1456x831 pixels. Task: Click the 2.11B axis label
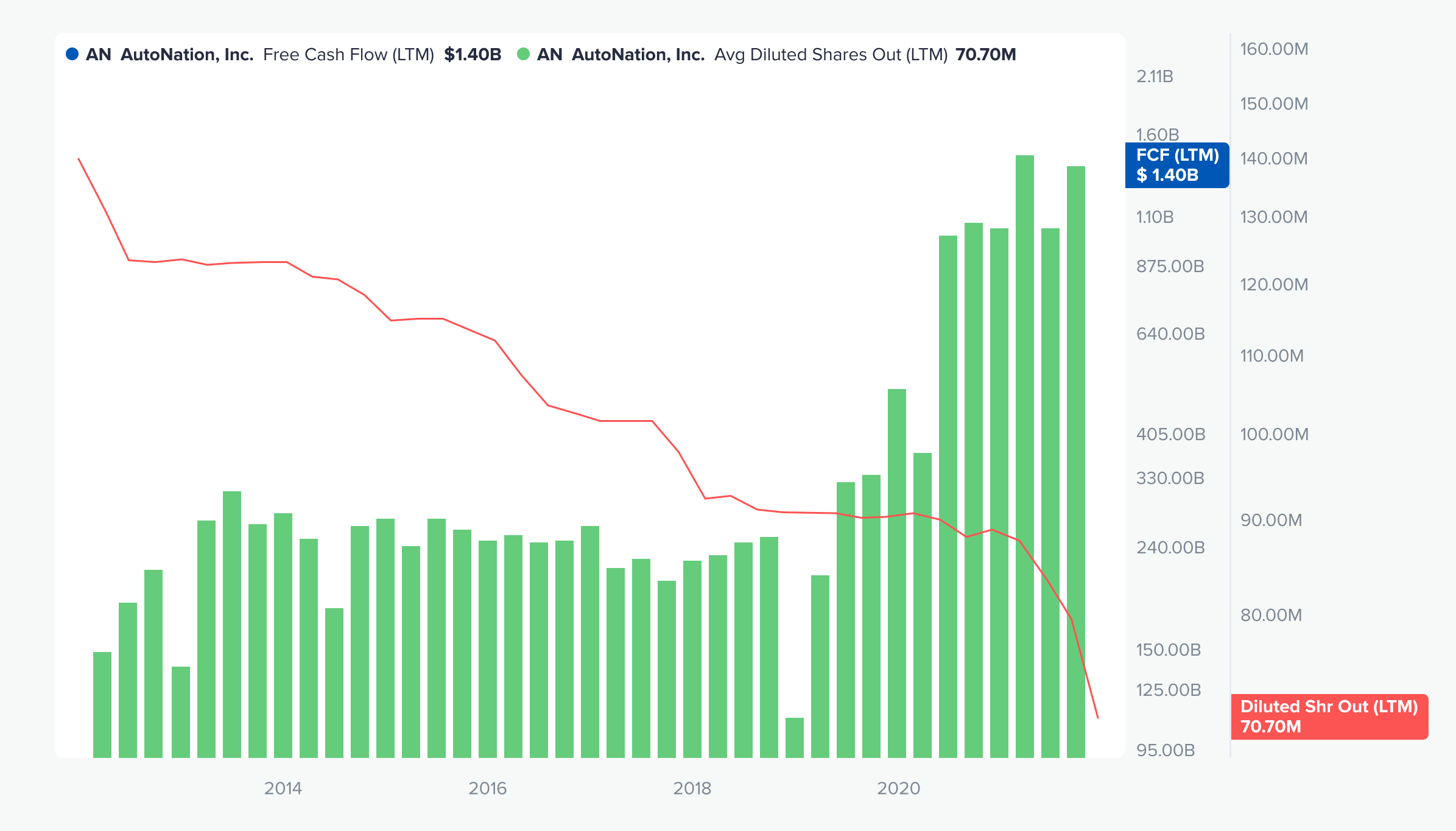(x=1155, y=76)
